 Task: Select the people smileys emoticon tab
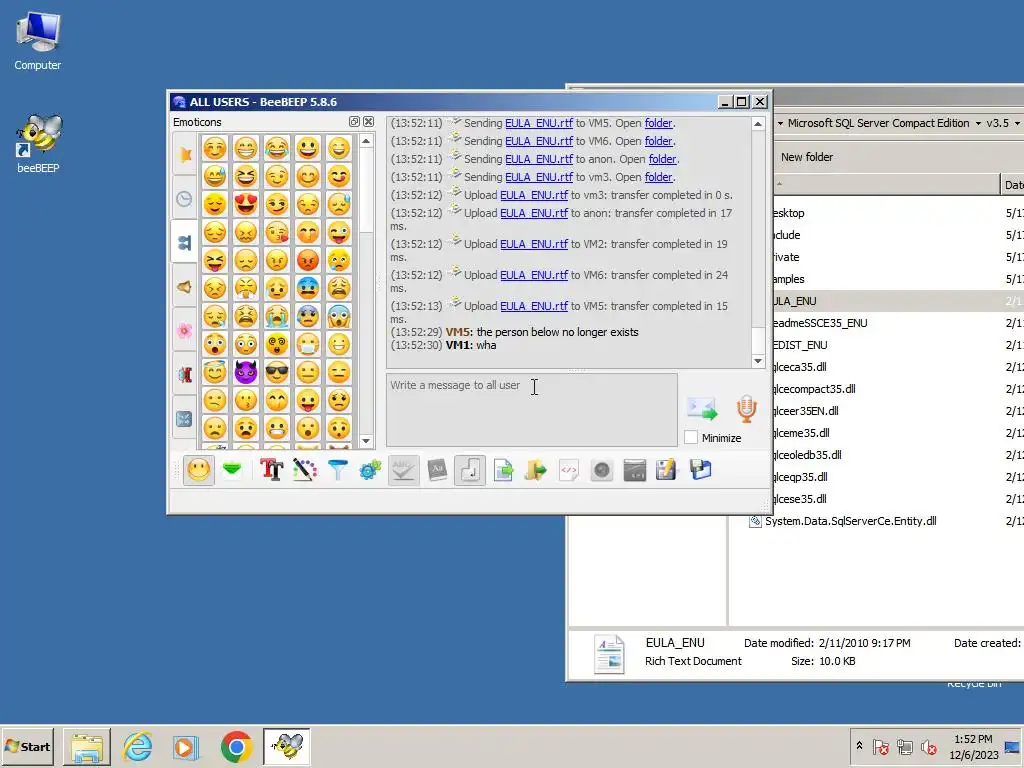coord(185,242)
